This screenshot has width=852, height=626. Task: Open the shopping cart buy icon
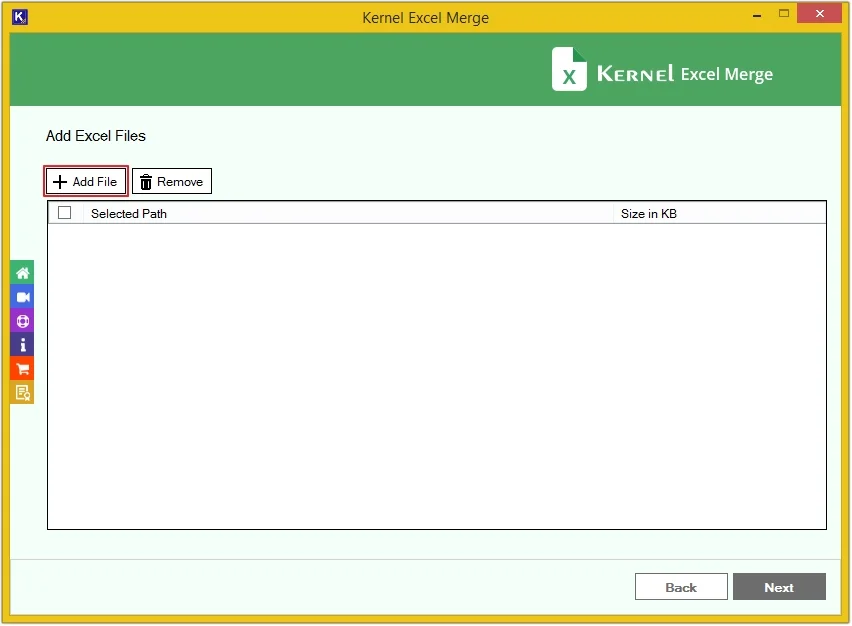(22, 368)
